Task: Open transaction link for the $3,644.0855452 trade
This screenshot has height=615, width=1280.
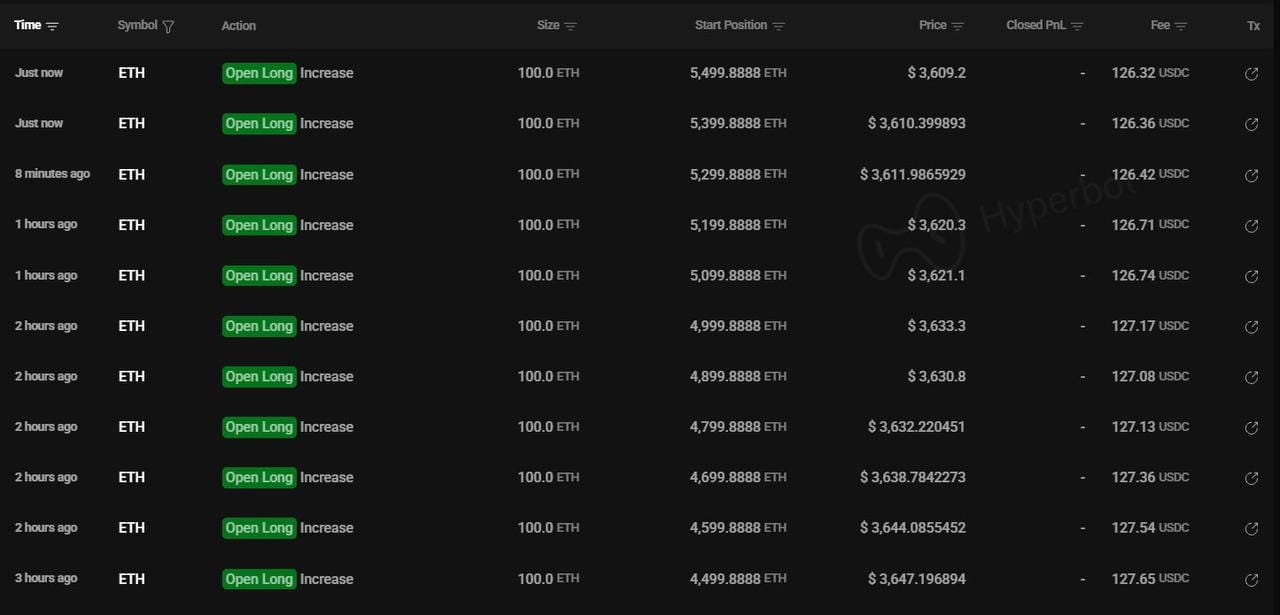Action: tap(1251, 529)
